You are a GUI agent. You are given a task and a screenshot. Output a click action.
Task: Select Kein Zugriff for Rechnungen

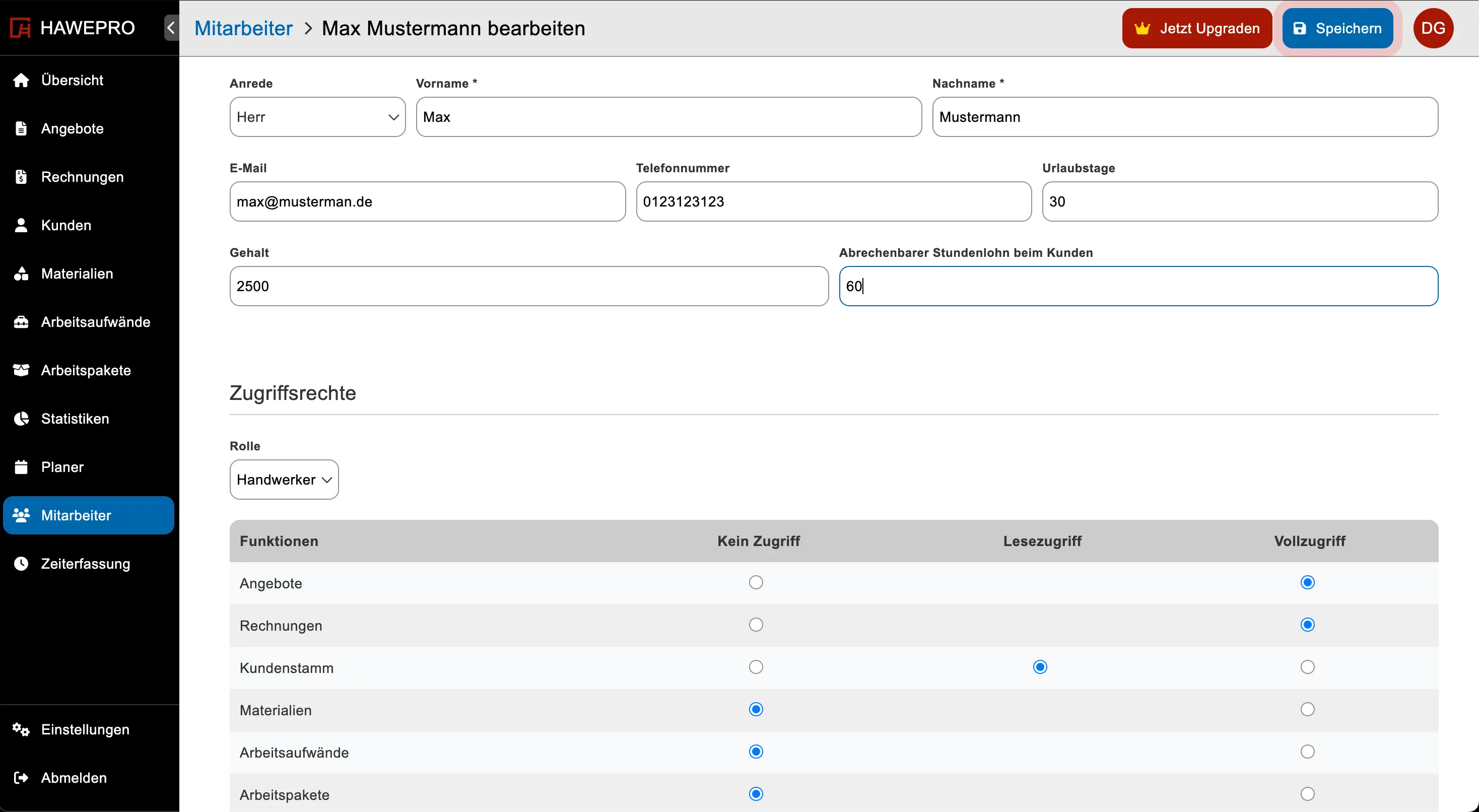tap(756, 625)
